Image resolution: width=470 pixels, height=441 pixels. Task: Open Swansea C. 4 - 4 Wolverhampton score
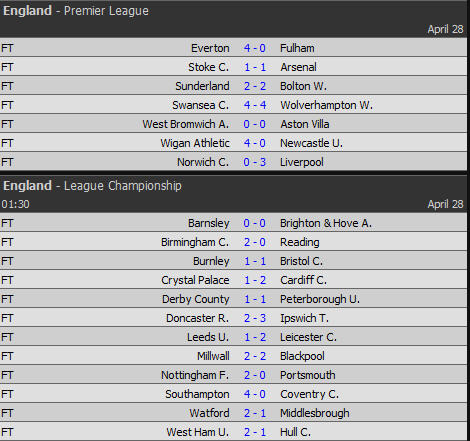point(255,105)
